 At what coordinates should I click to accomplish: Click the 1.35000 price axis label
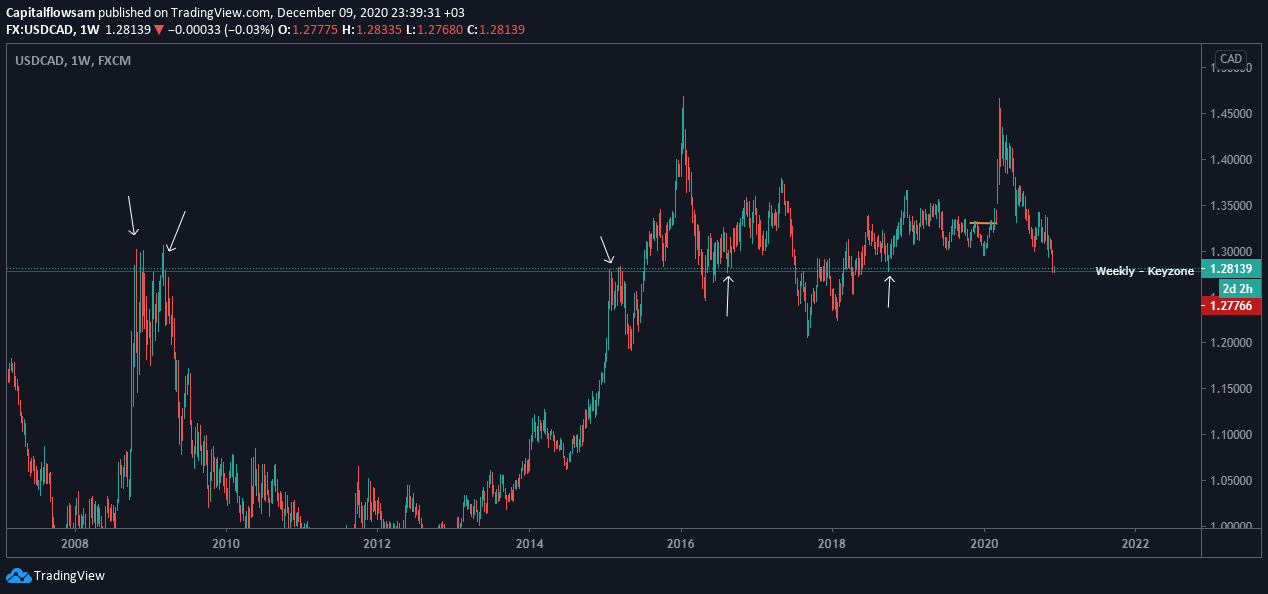tap(1233, 206)
